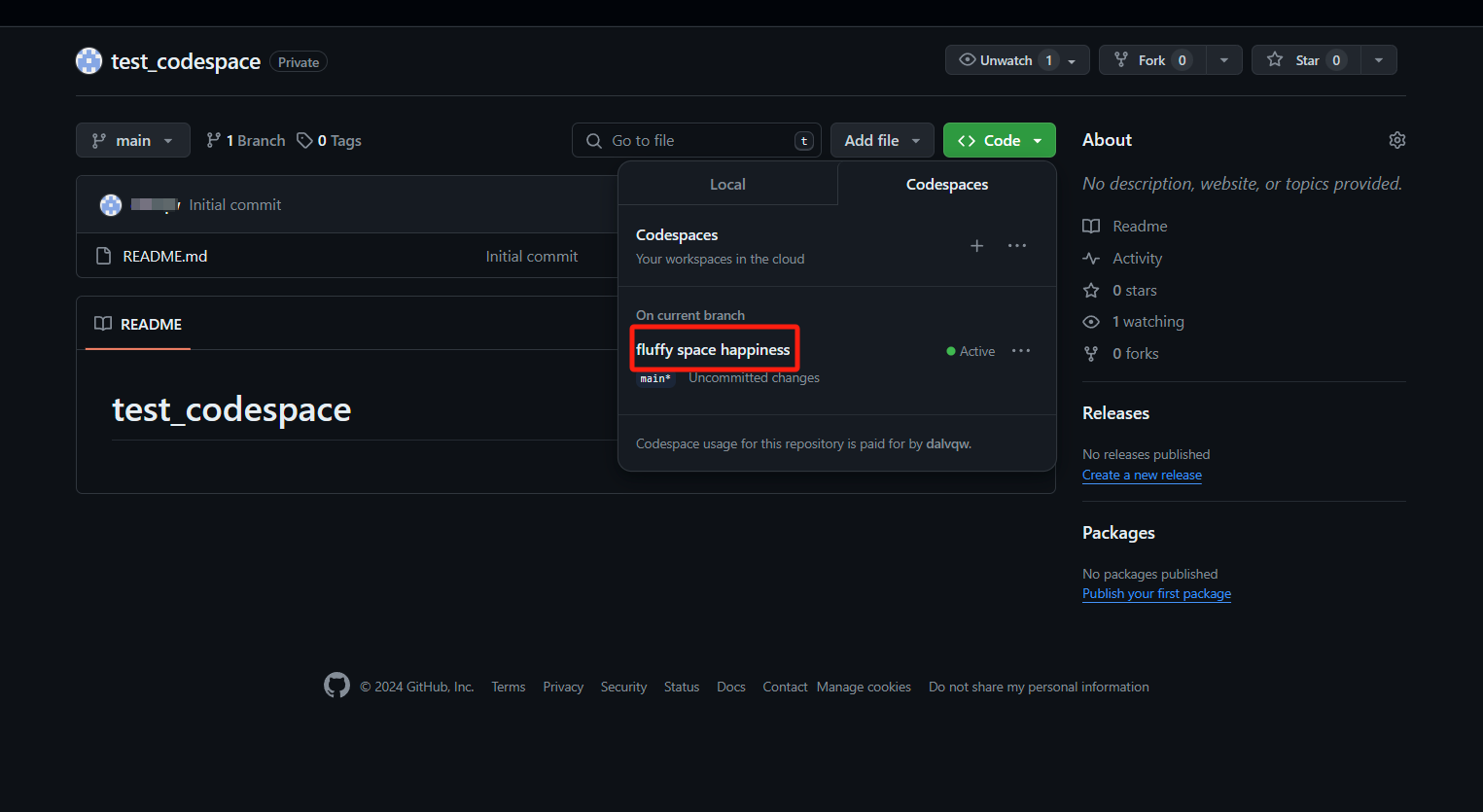
Task: Select the Codespaces tab
Action: (x=946, y=184)
